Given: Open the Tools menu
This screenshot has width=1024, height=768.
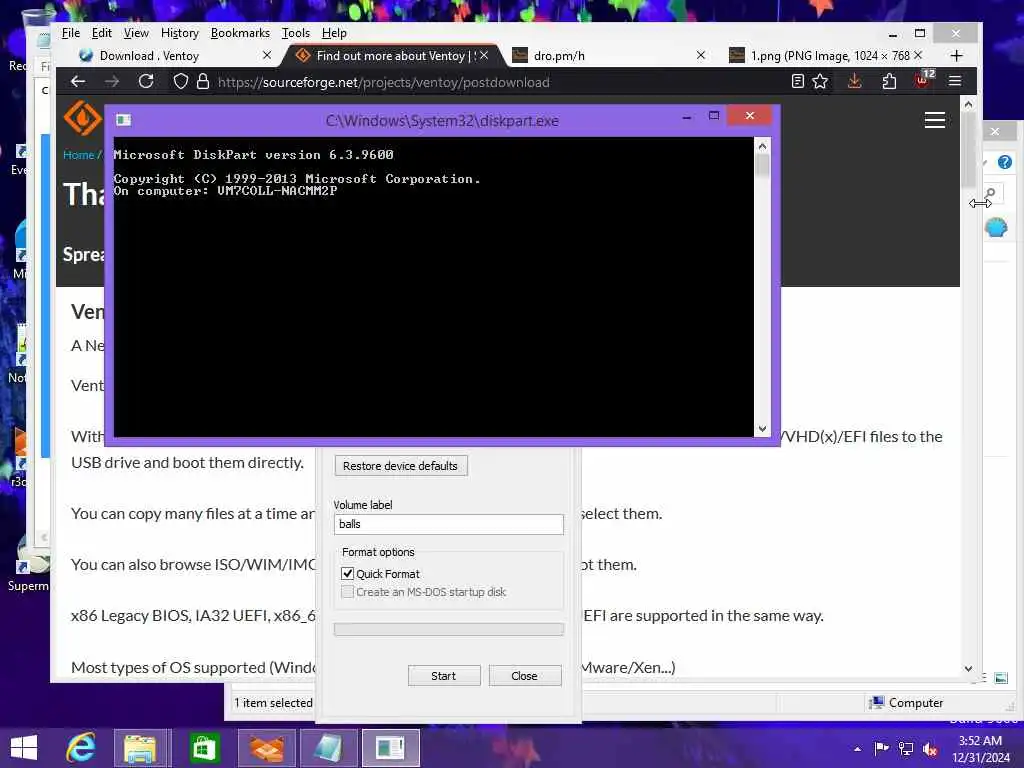Looking at the screenshot, I should (x=295, y=33).
